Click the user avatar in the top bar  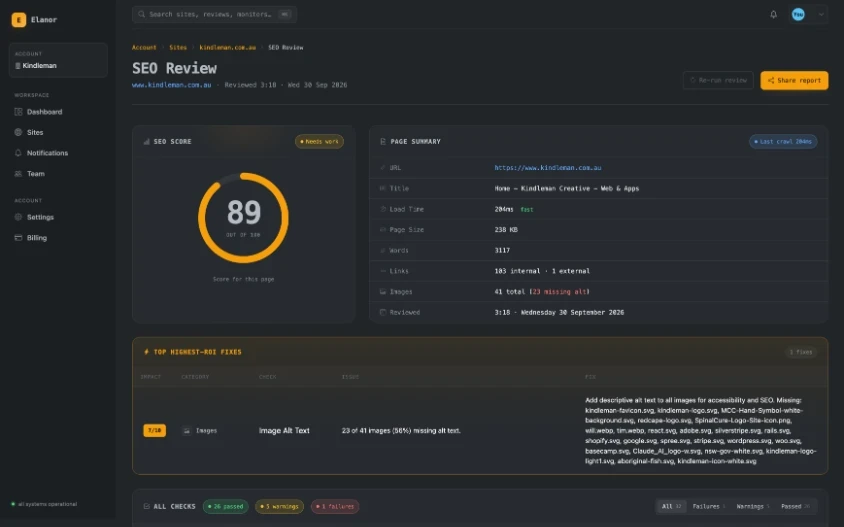click(798, 15)
